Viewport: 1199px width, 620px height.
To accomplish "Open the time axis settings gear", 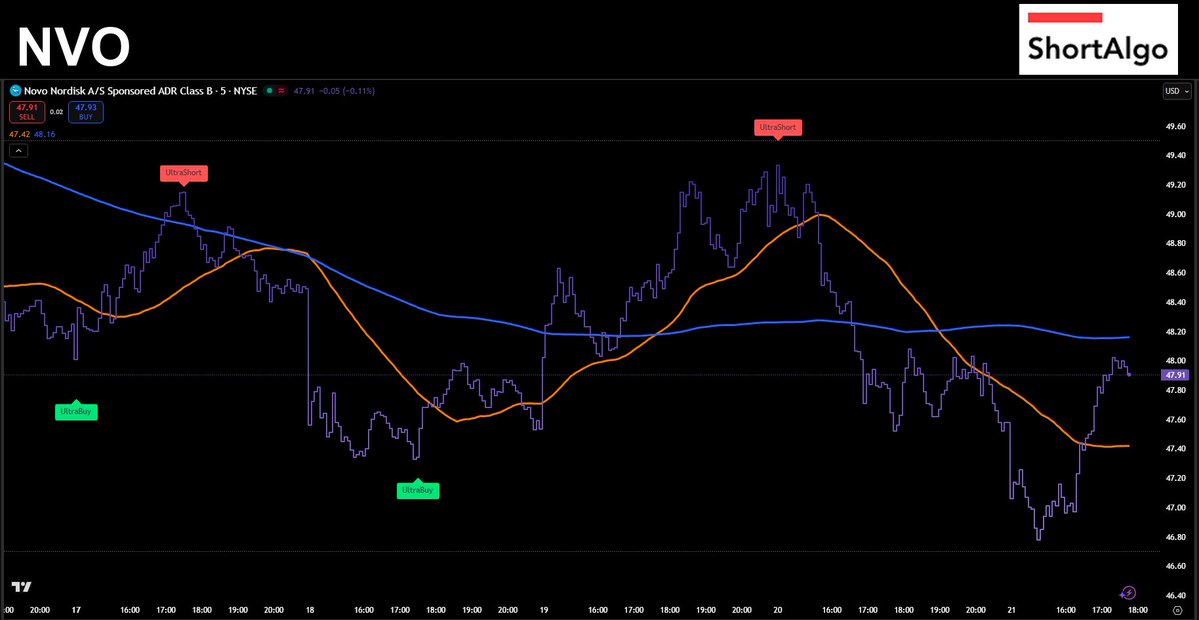I will 1178,611.
